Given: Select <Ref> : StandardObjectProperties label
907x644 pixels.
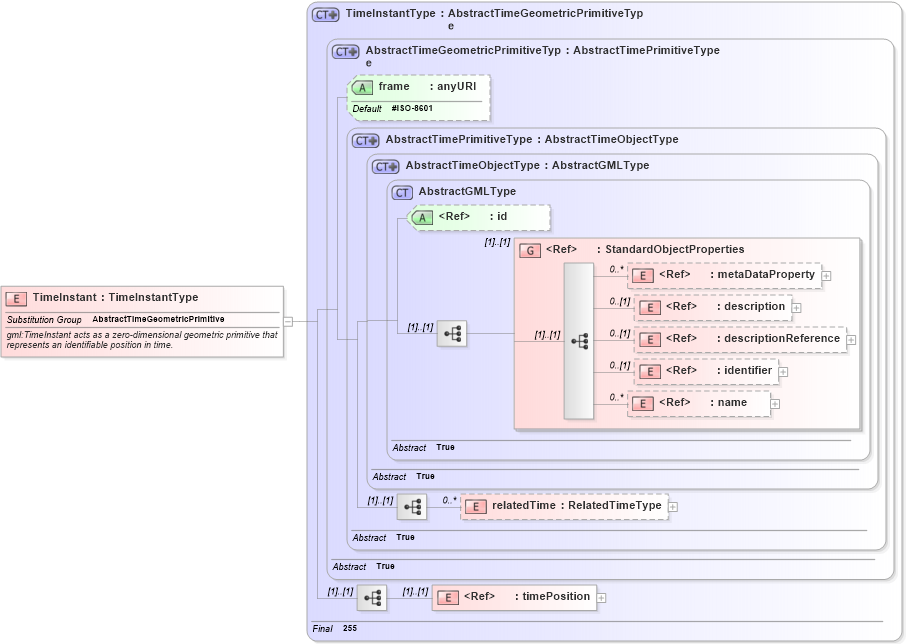Looking at the screenshot, I should point(645,249).
